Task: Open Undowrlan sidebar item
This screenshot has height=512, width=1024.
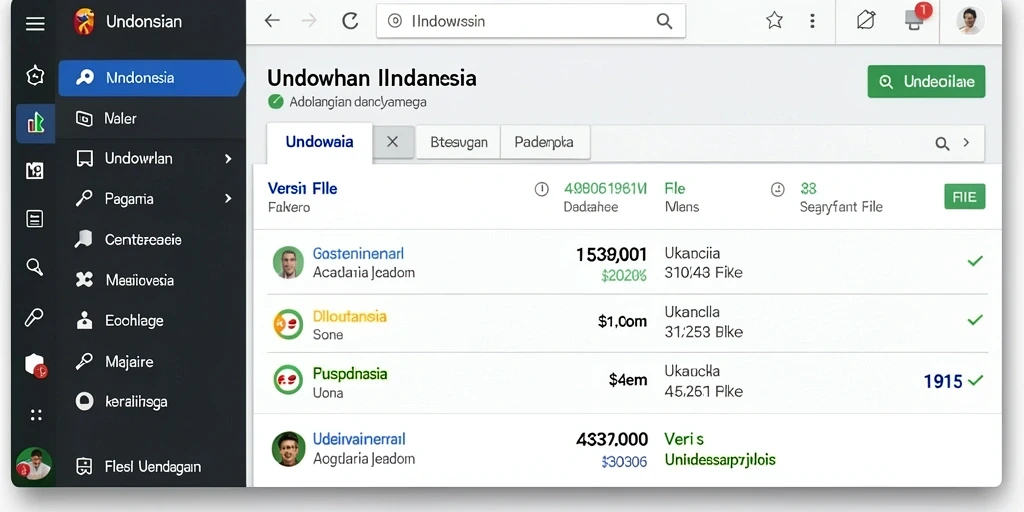Action: coord(151,159)
